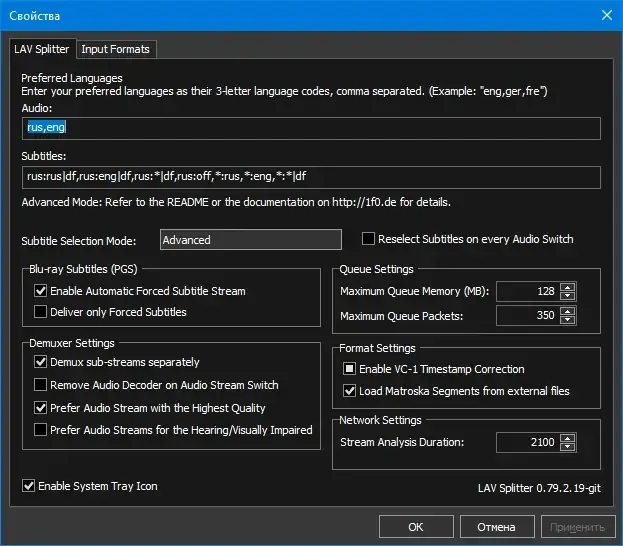
Task: Click the Advanced Mode README note text
Action: (x=236, y=202)
